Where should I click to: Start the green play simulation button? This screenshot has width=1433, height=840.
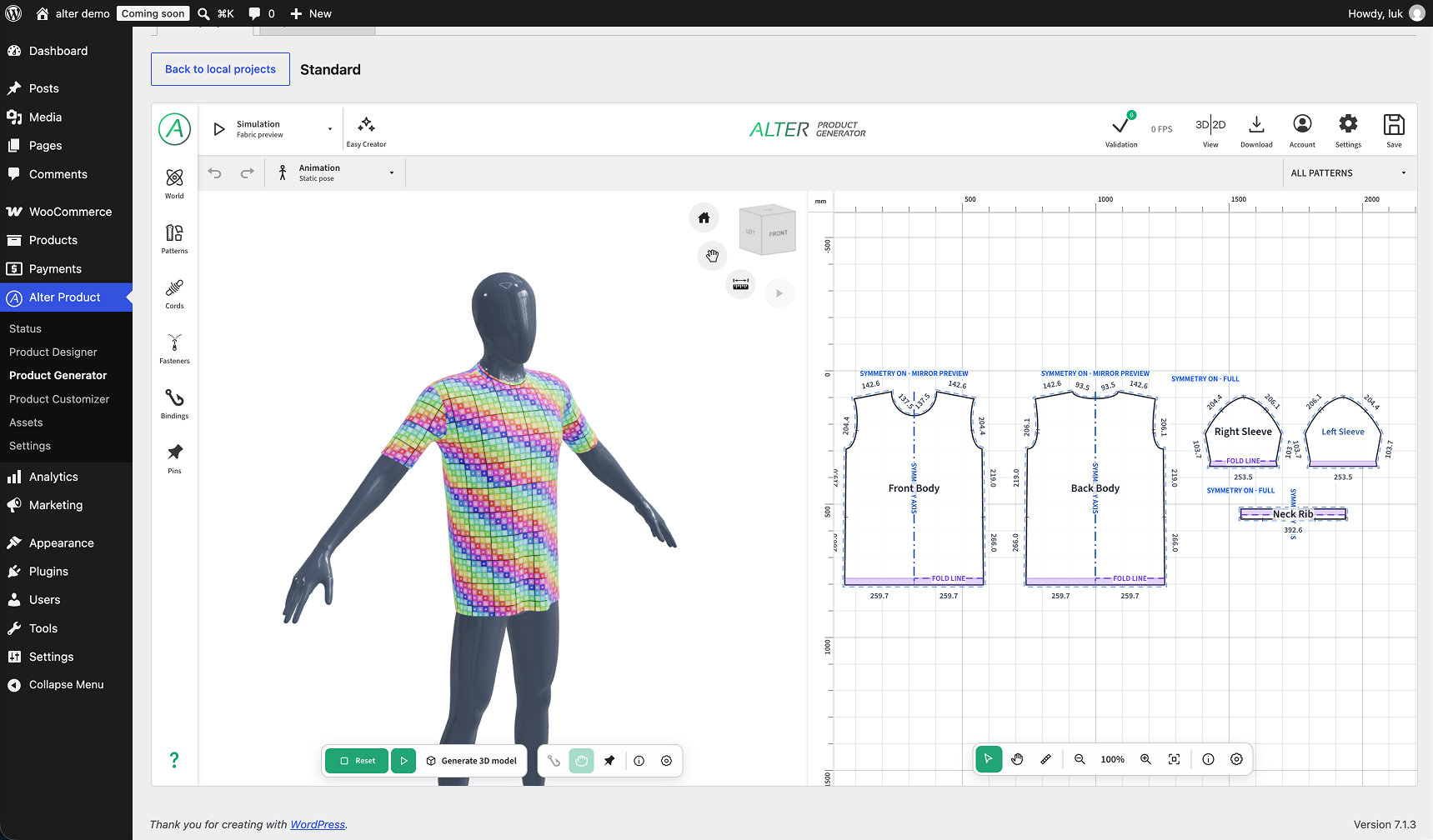(x=403, y=761)
